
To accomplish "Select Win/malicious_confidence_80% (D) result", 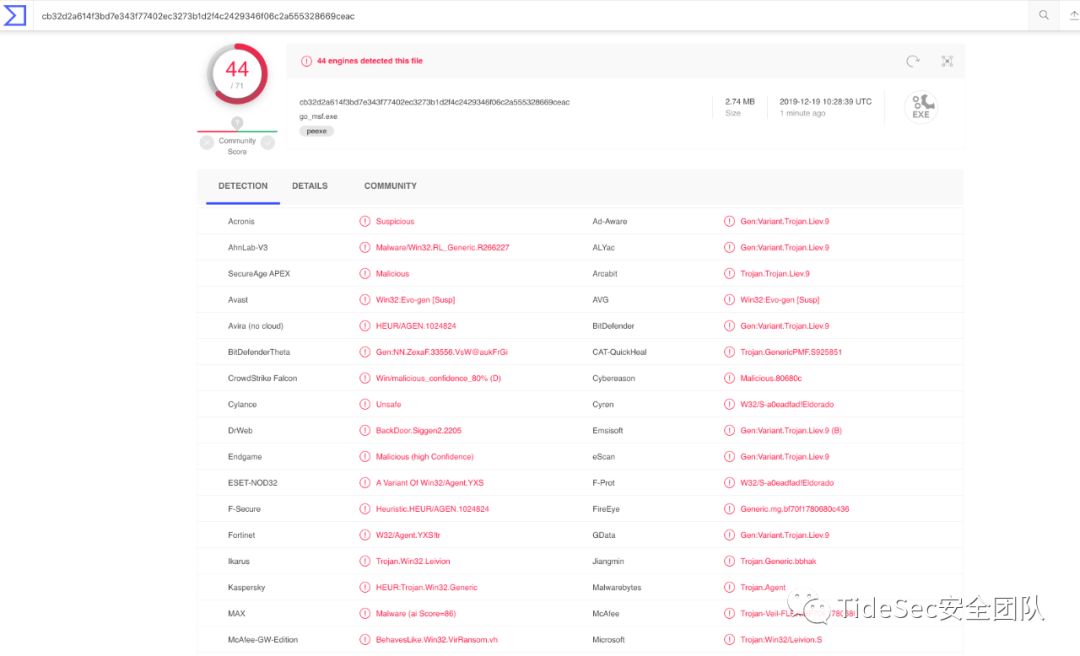I will pyautogui.click(x=438, y=378).
